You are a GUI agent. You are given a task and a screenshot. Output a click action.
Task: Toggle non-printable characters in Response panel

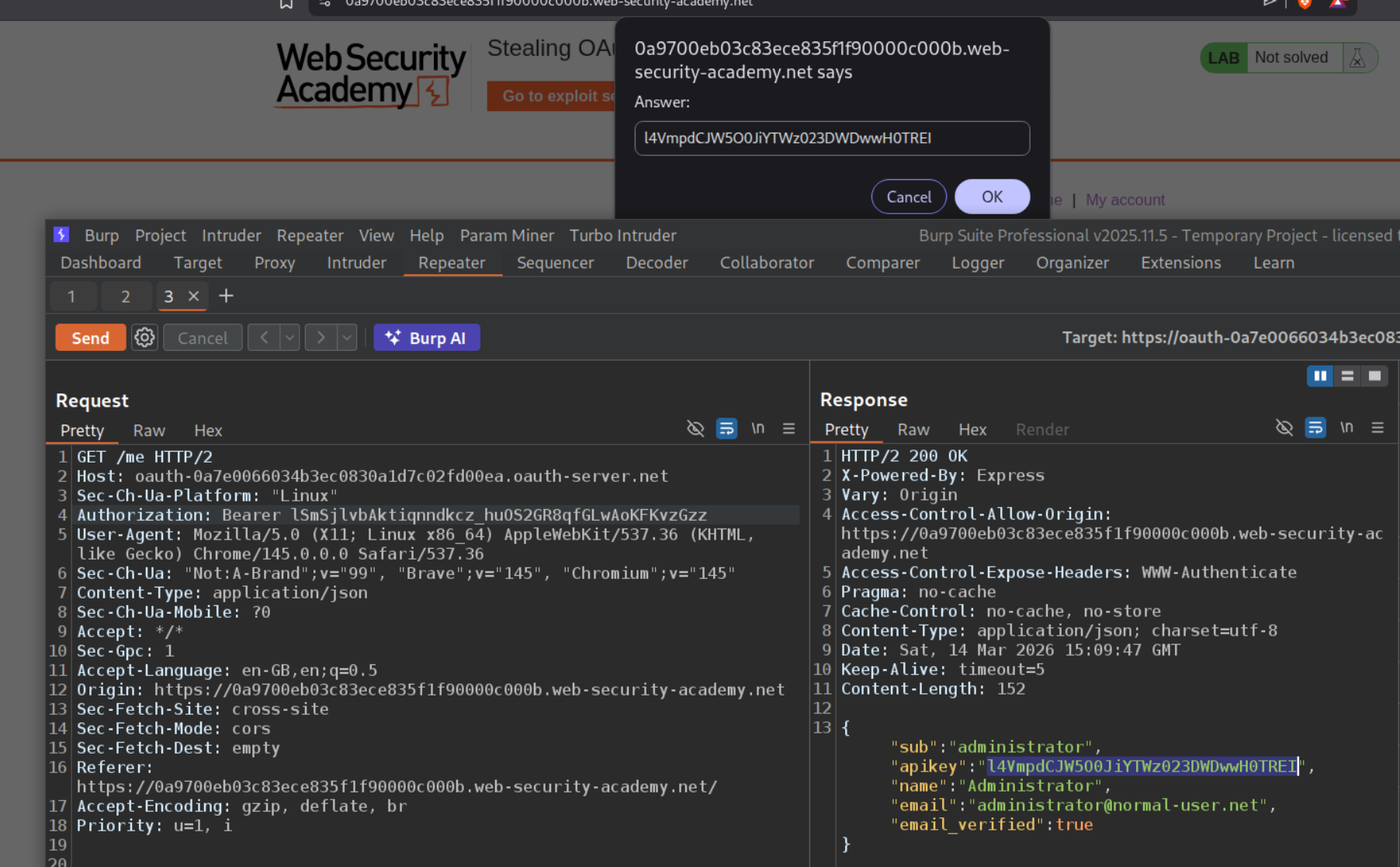(1346, 428)
